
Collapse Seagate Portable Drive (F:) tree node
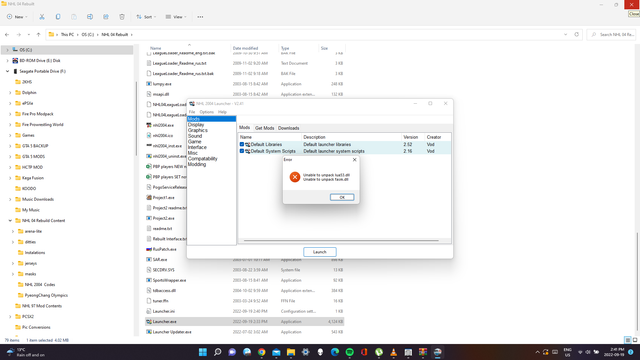coord(7,71)
